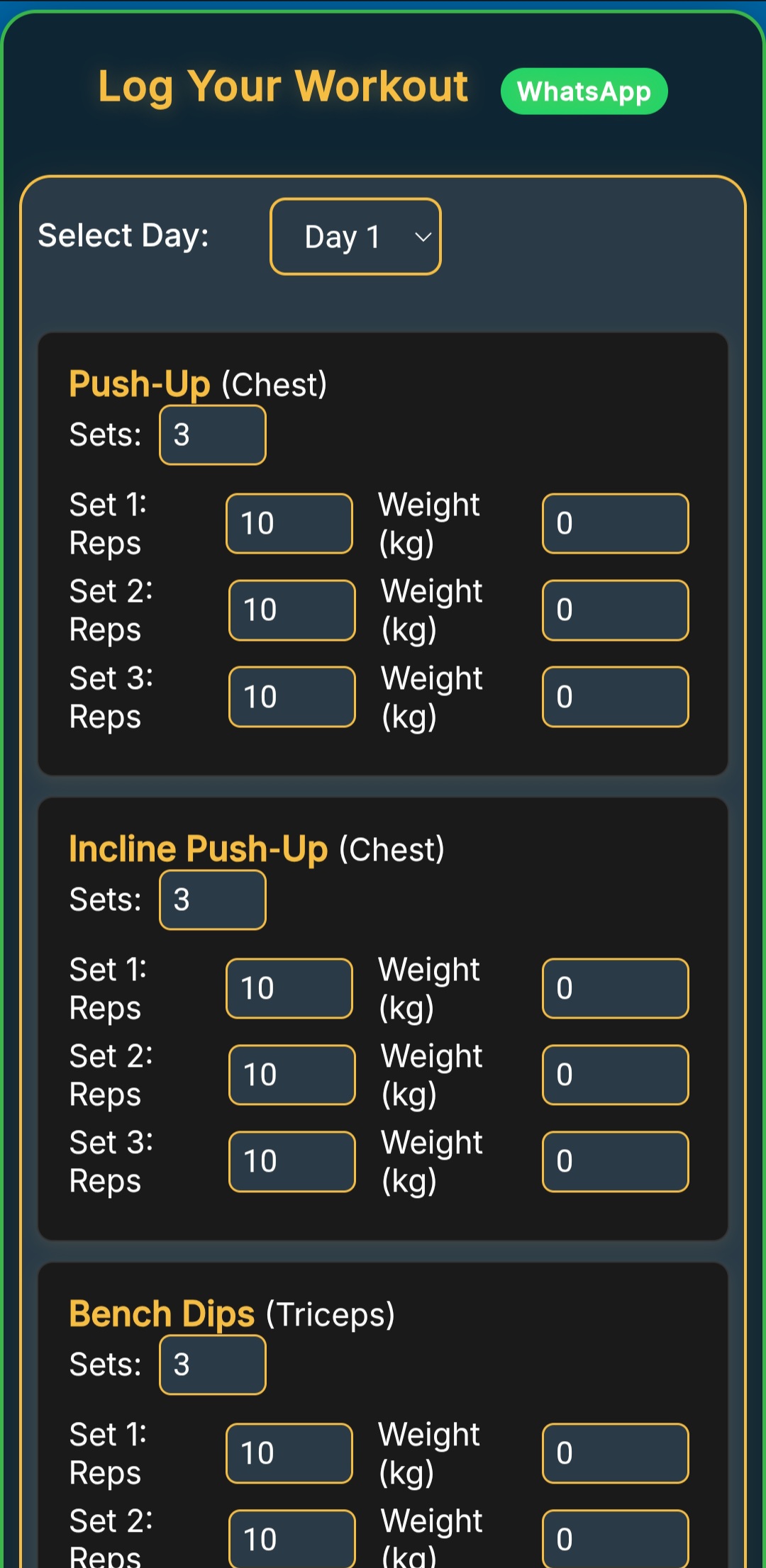Click Push-Up Set 3 weight input

(x=615, y=697)
